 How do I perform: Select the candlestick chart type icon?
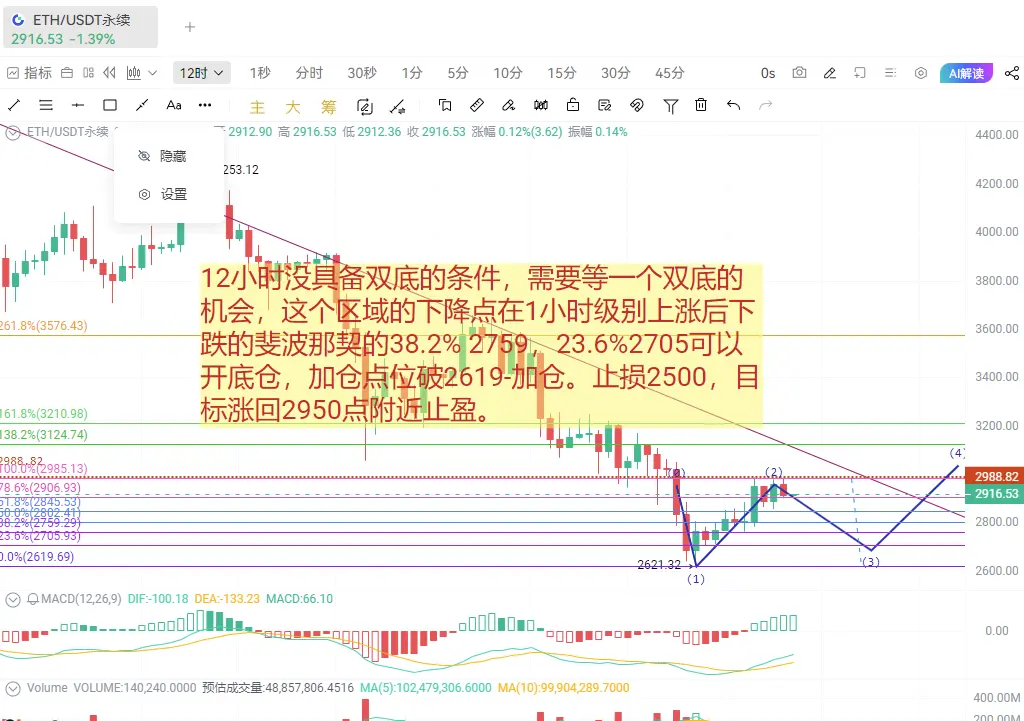coord(134,73)
